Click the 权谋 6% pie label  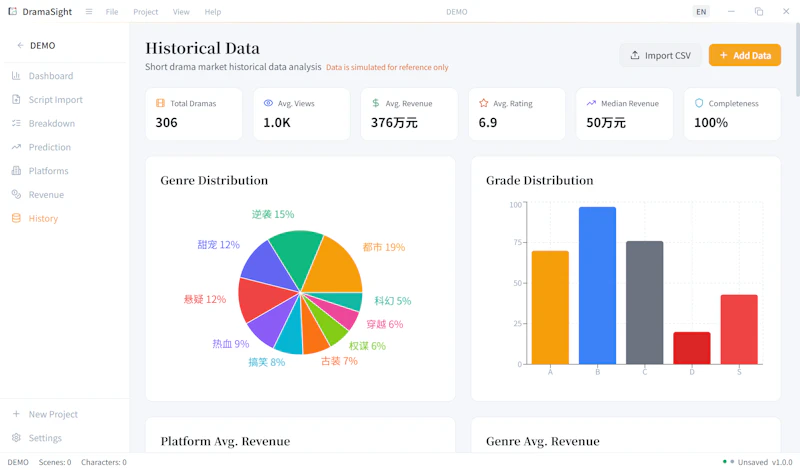click(367, 346)
